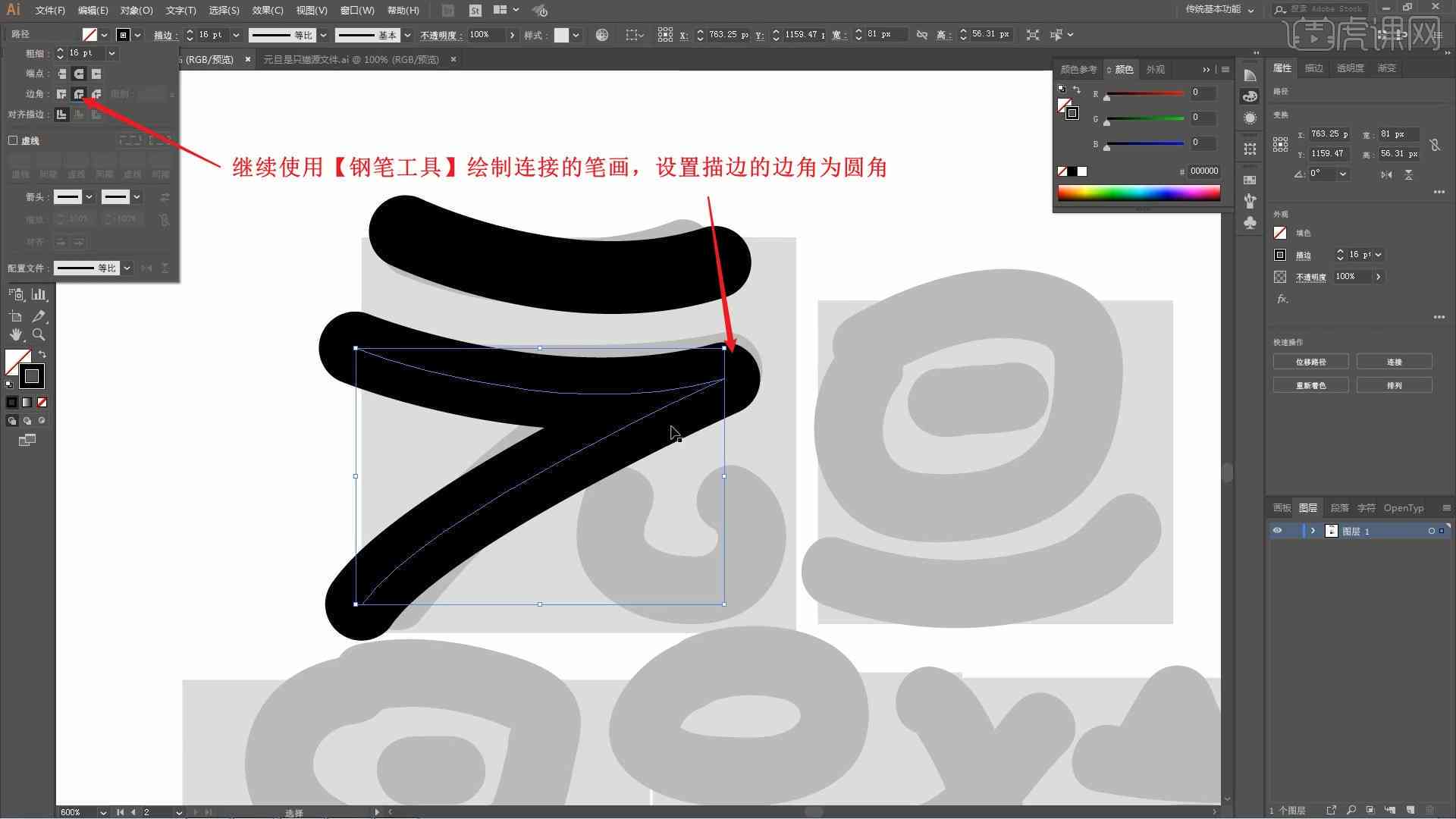Open the first arrowhead 箭头 dropdown
The width and height of the screenshot is (1456, 819).
click(89, 197)
